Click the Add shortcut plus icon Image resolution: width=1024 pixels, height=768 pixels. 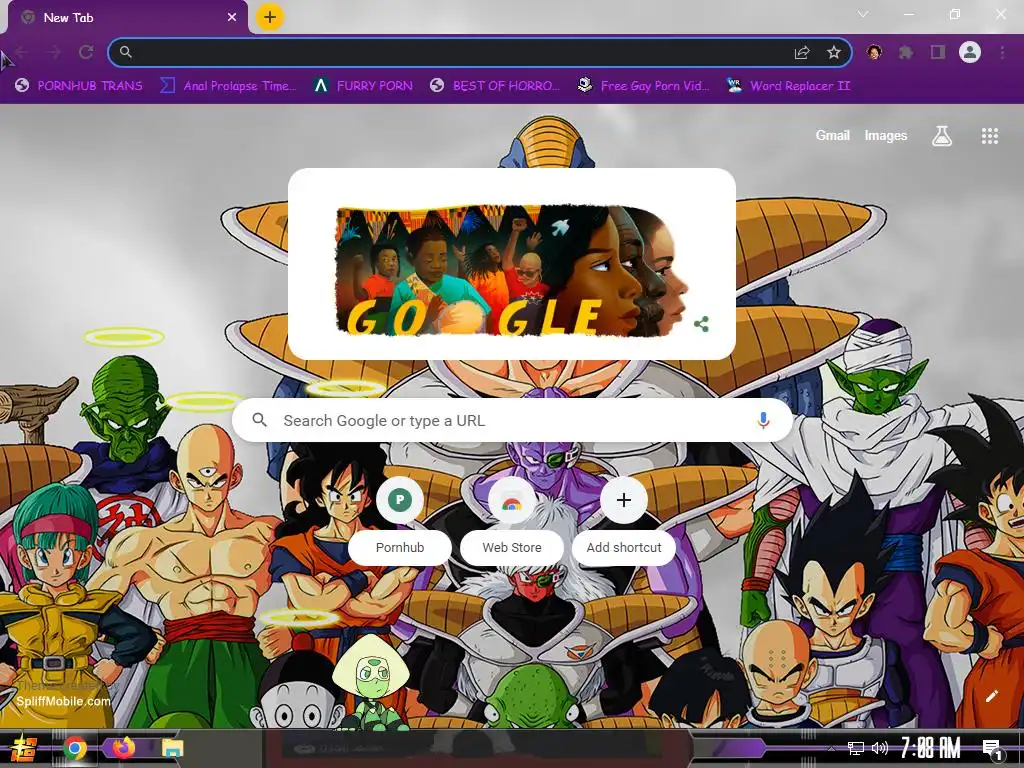[x=624, y=500]
